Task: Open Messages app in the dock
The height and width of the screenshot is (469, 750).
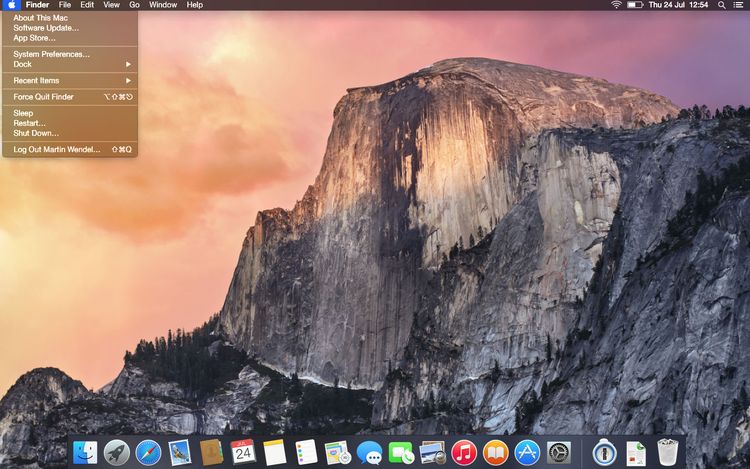Action: (x=369, y=452)
